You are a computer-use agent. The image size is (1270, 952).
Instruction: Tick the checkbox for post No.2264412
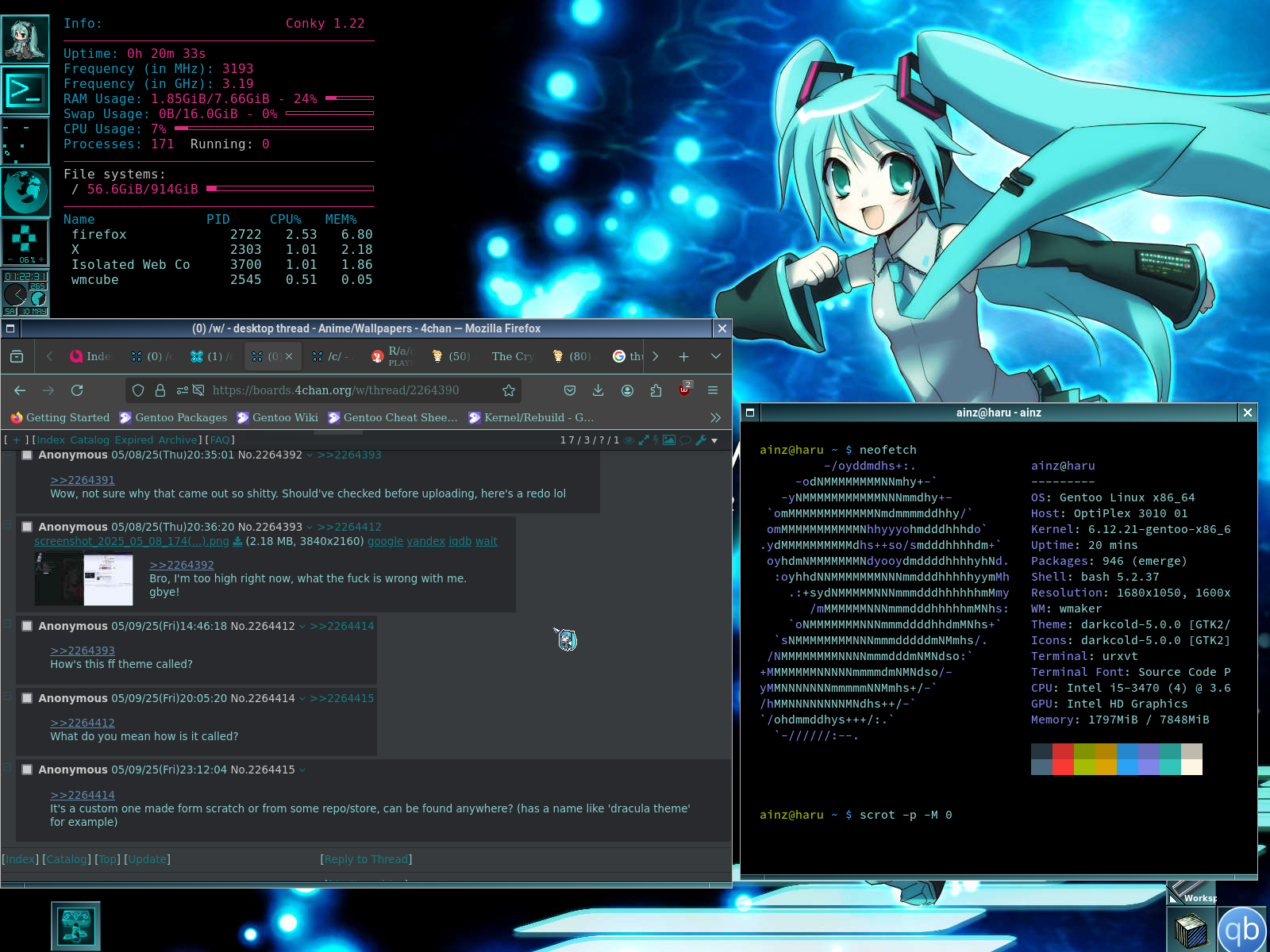pyautogui.click(x=27, y=626)
